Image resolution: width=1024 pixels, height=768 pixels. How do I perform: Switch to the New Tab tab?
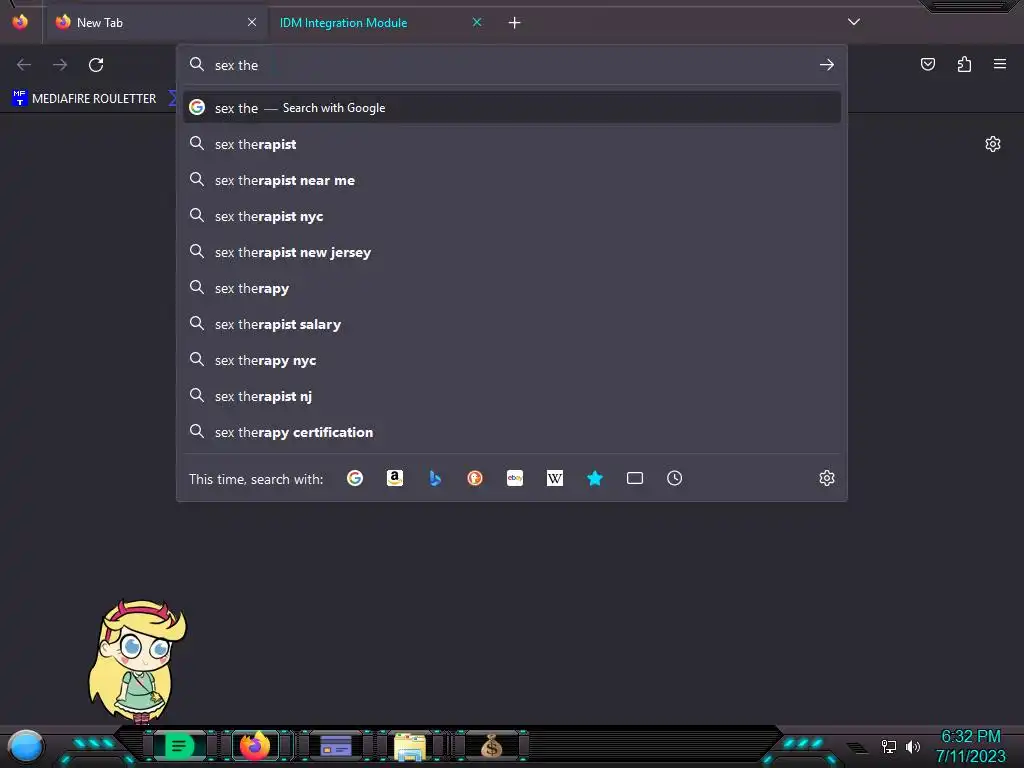[x=157, y=22]
